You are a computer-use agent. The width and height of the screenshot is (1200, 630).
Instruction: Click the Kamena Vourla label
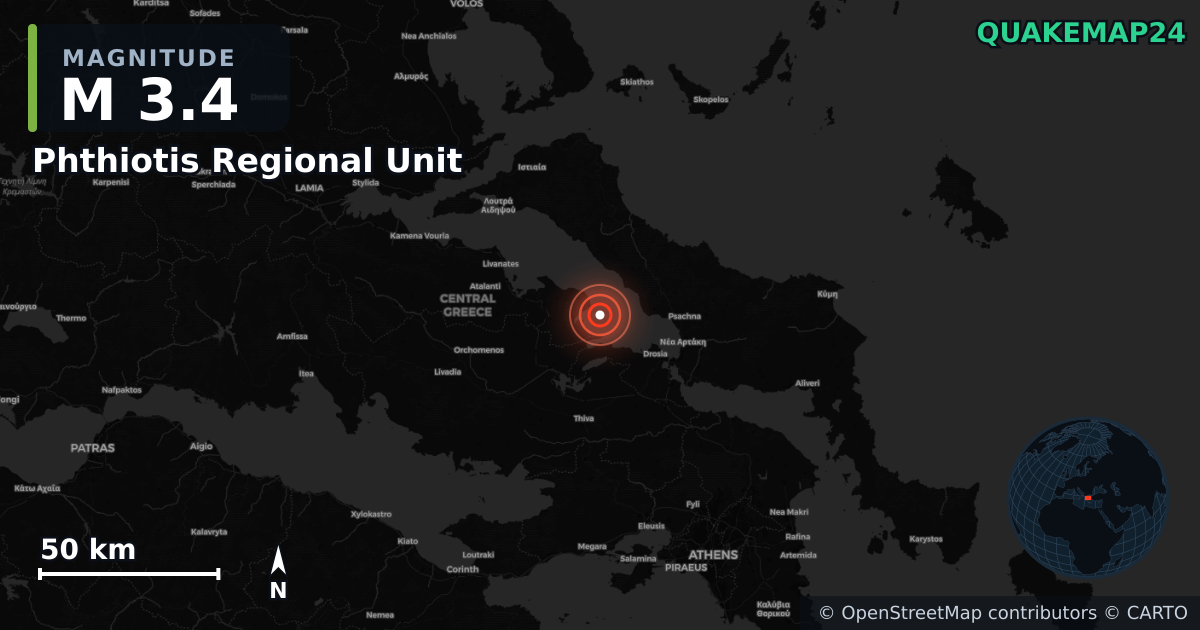[x=419, y=236]
